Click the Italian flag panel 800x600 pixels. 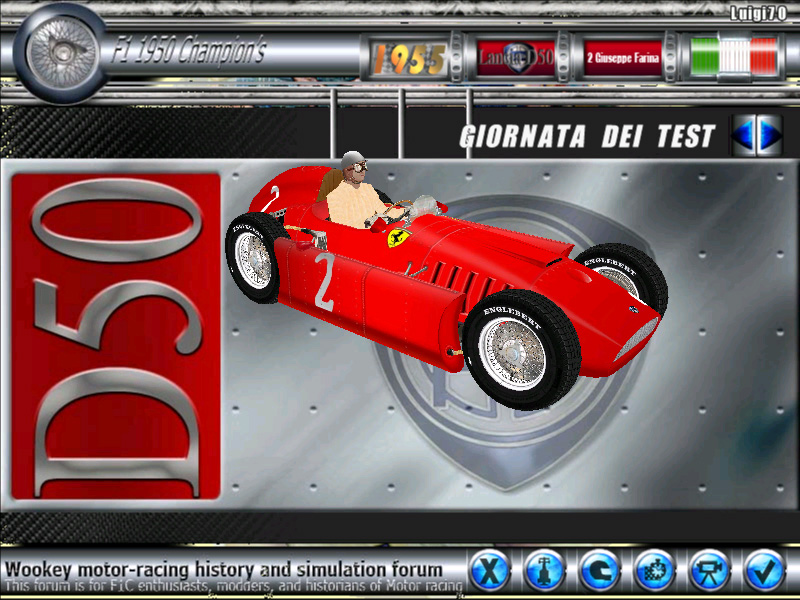point(734,57)
